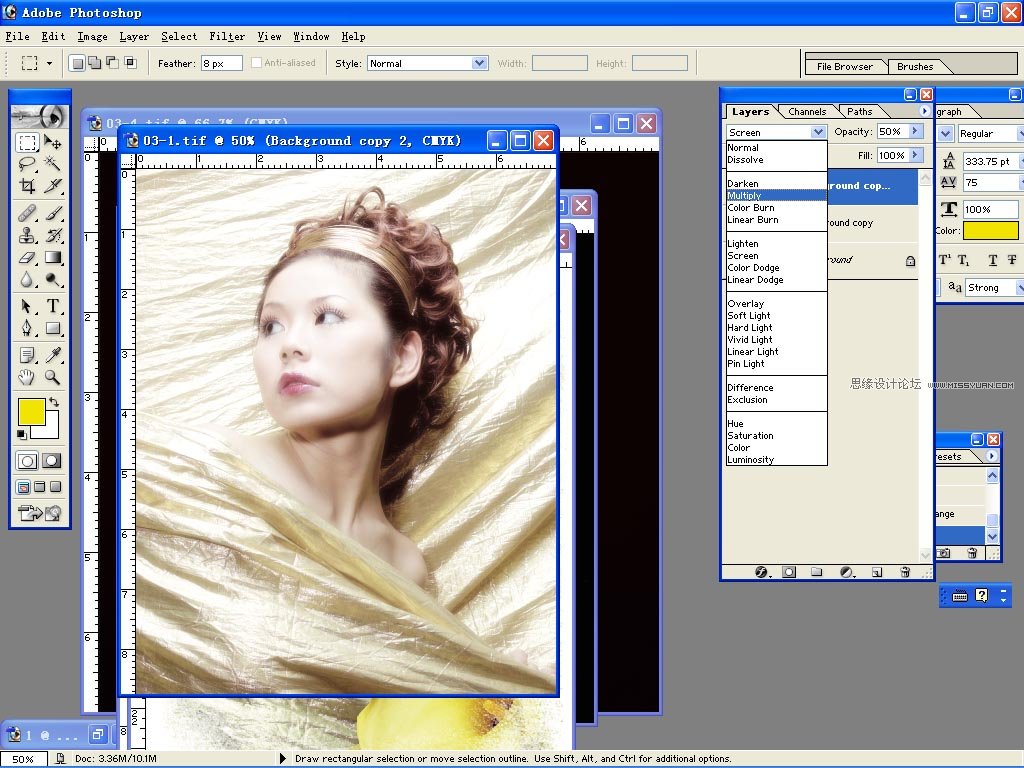Image resolution: width=1024 pixels, height=768 pixels.
Task: Add a layer mask in Layers panel
Action: [789, 572]
